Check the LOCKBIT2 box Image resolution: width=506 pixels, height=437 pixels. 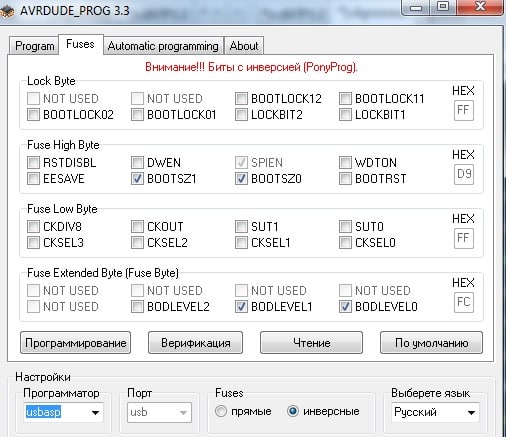click(x=241, y=115)
